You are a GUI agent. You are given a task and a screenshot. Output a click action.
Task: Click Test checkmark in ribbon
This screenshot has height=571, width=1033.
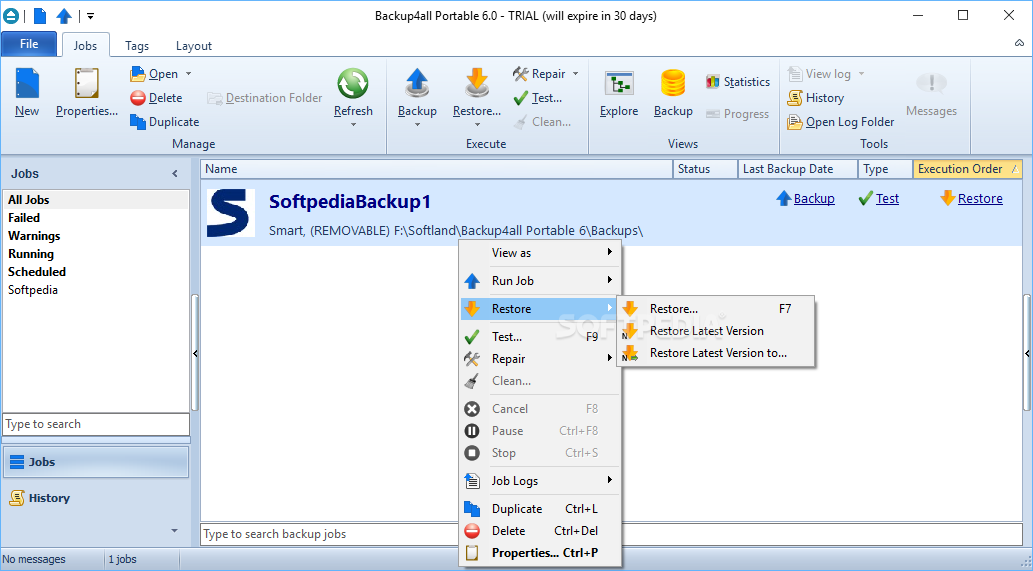[520, 98]
